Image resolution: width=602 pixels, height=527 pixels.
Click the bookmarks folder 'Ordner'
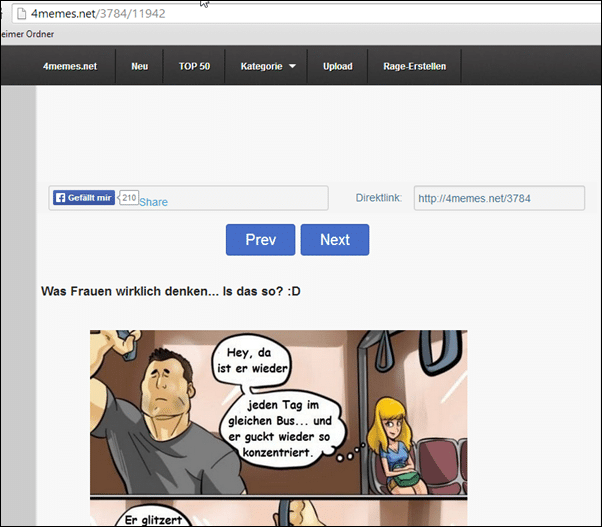pyautogui.click(x=27, y=34)
